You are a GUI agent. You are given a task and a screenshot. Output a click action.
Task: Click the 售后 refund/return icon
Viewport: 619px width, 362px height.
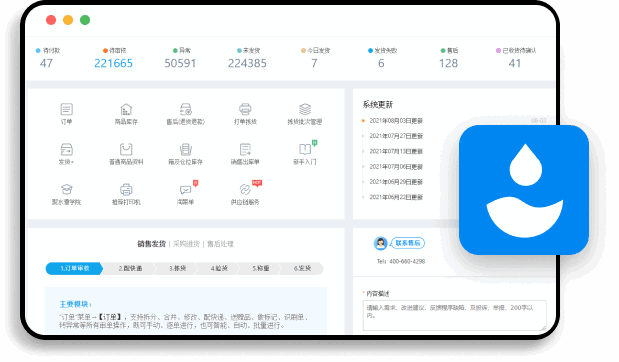(186, 109)
